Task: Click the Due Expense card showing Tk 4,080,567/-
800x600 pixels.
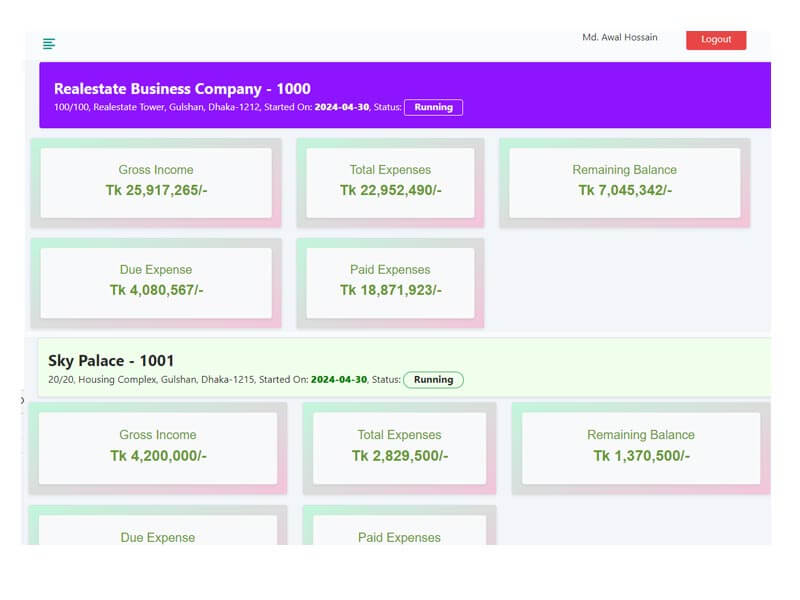Action: click(156, 282)
